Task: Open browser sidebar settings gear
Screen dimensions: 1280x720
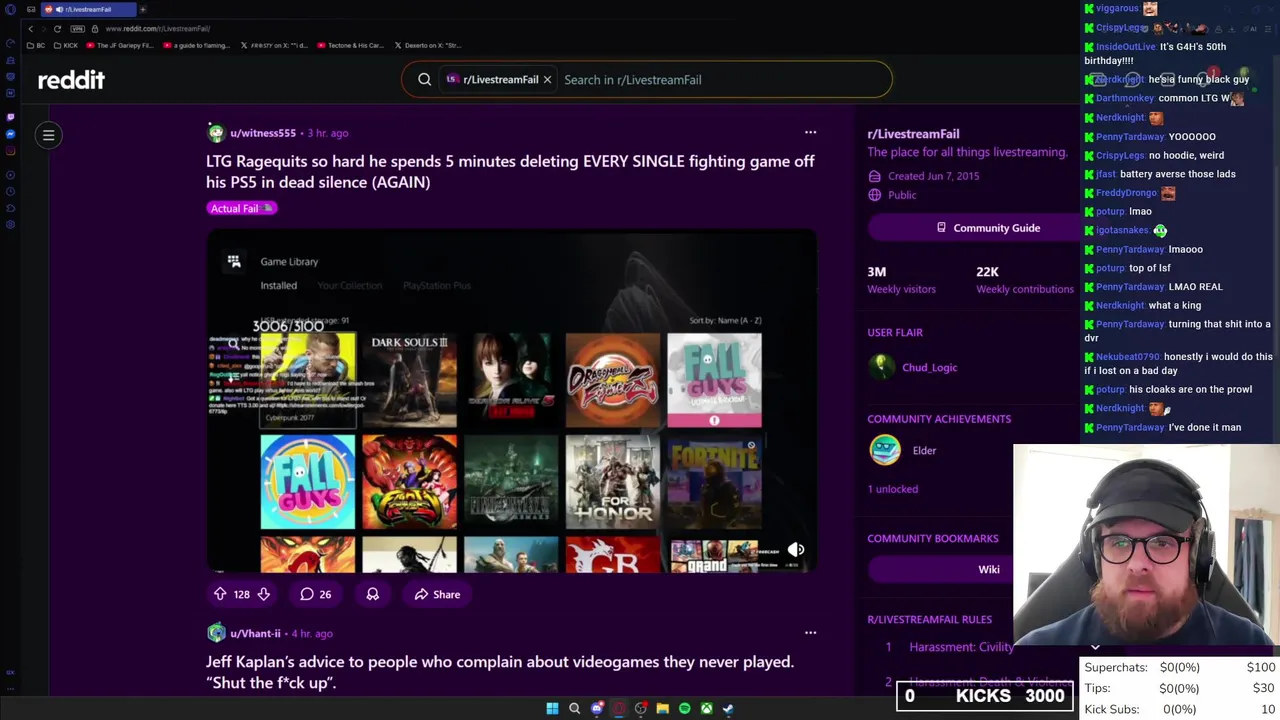Action: 10,225
